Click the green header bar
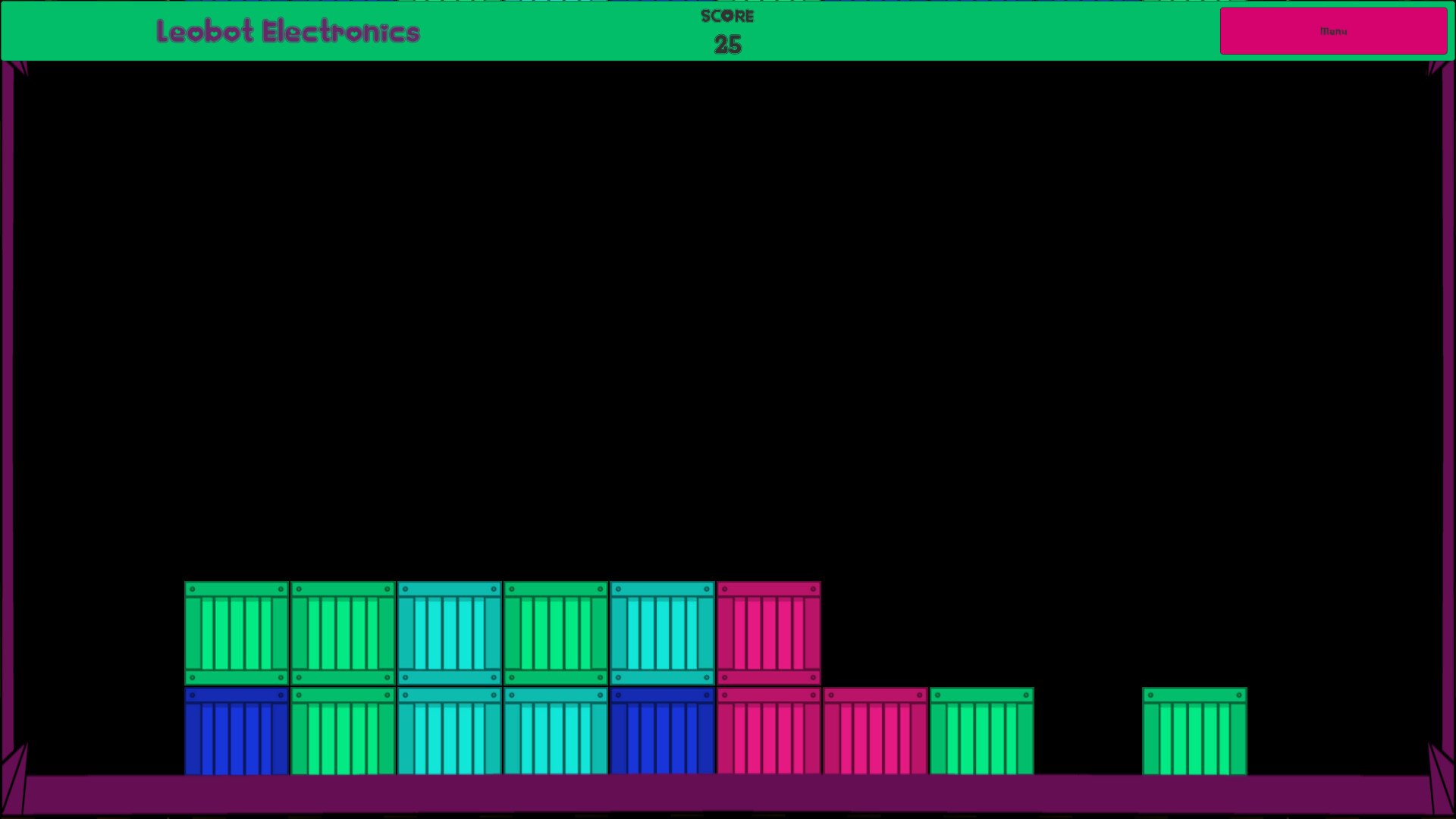 (531, 30)
